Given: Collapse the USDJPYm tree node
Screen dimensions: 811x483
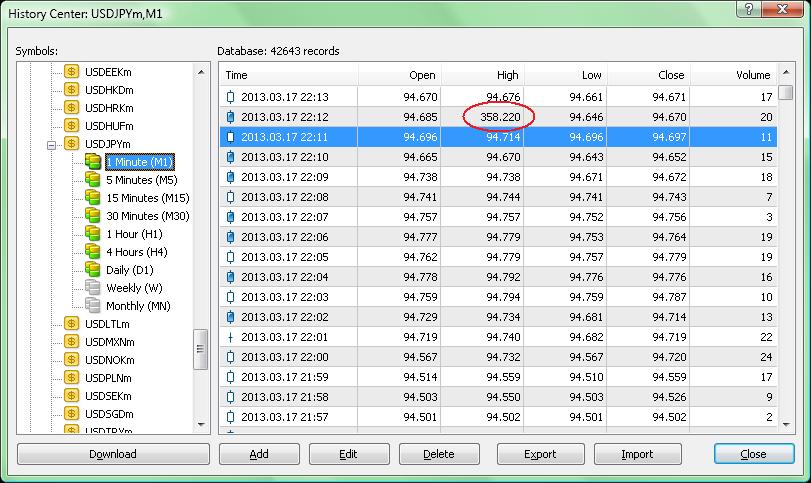Looking at the screenshot, I should (51, 145).
